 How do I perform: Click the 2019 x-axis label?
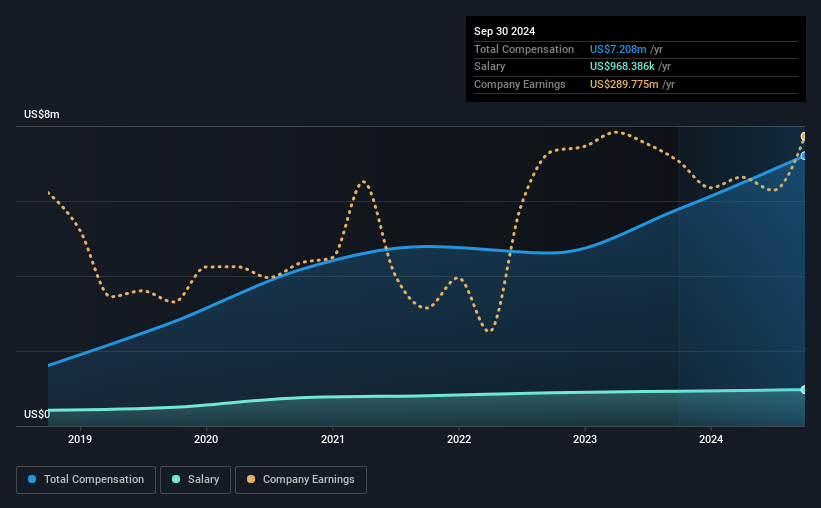[80, 439]
